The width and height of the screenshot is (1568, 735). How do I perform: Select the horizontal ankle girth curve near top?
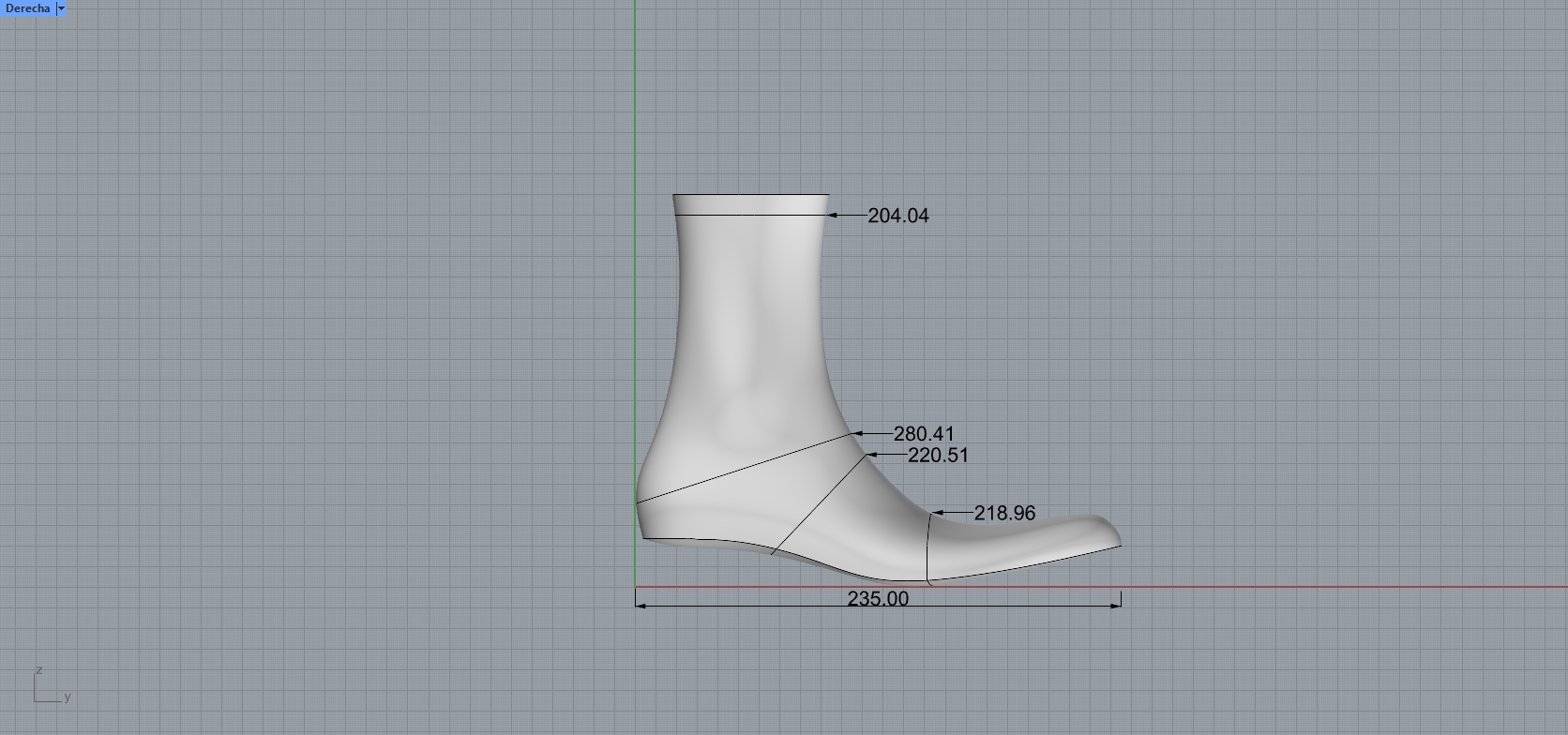coord(750,216)
